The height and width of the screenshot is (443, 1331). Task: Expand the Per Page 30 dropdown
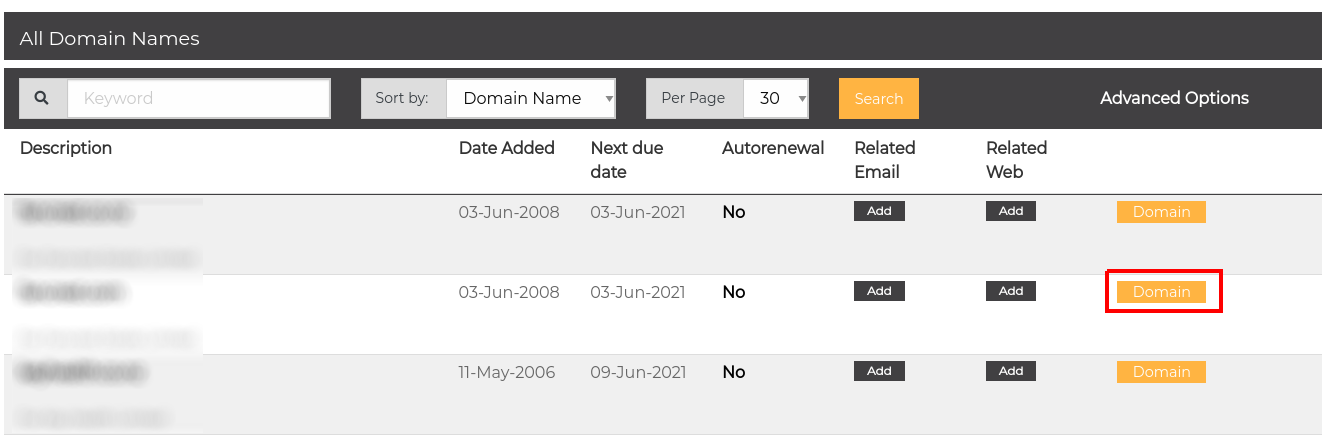[x=775, y=98]
